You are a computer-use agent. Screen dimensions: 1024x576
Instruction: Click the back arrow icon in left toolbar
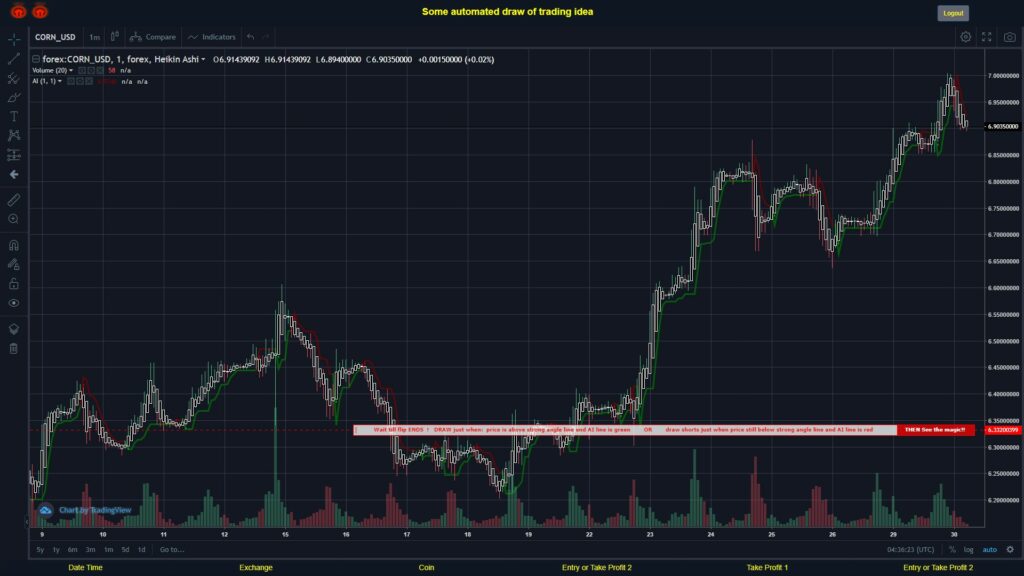(14, 174)
